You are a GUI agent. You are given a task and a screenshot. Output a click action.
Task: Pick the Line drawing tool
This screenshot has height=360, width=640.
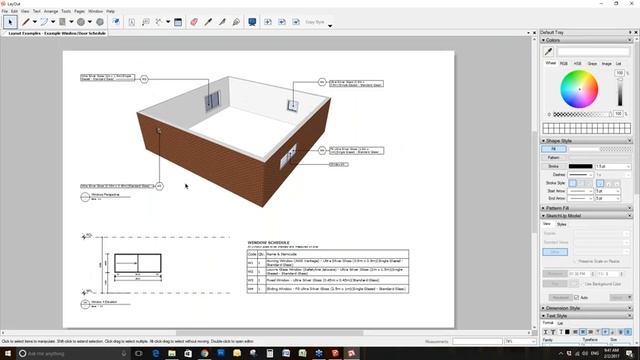tap(26, 22)
